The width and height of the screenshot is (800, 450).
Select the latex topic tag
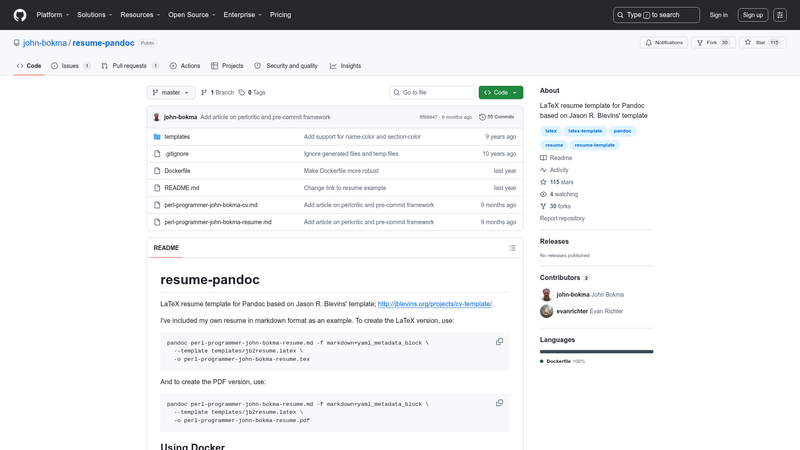click(551, 131)
